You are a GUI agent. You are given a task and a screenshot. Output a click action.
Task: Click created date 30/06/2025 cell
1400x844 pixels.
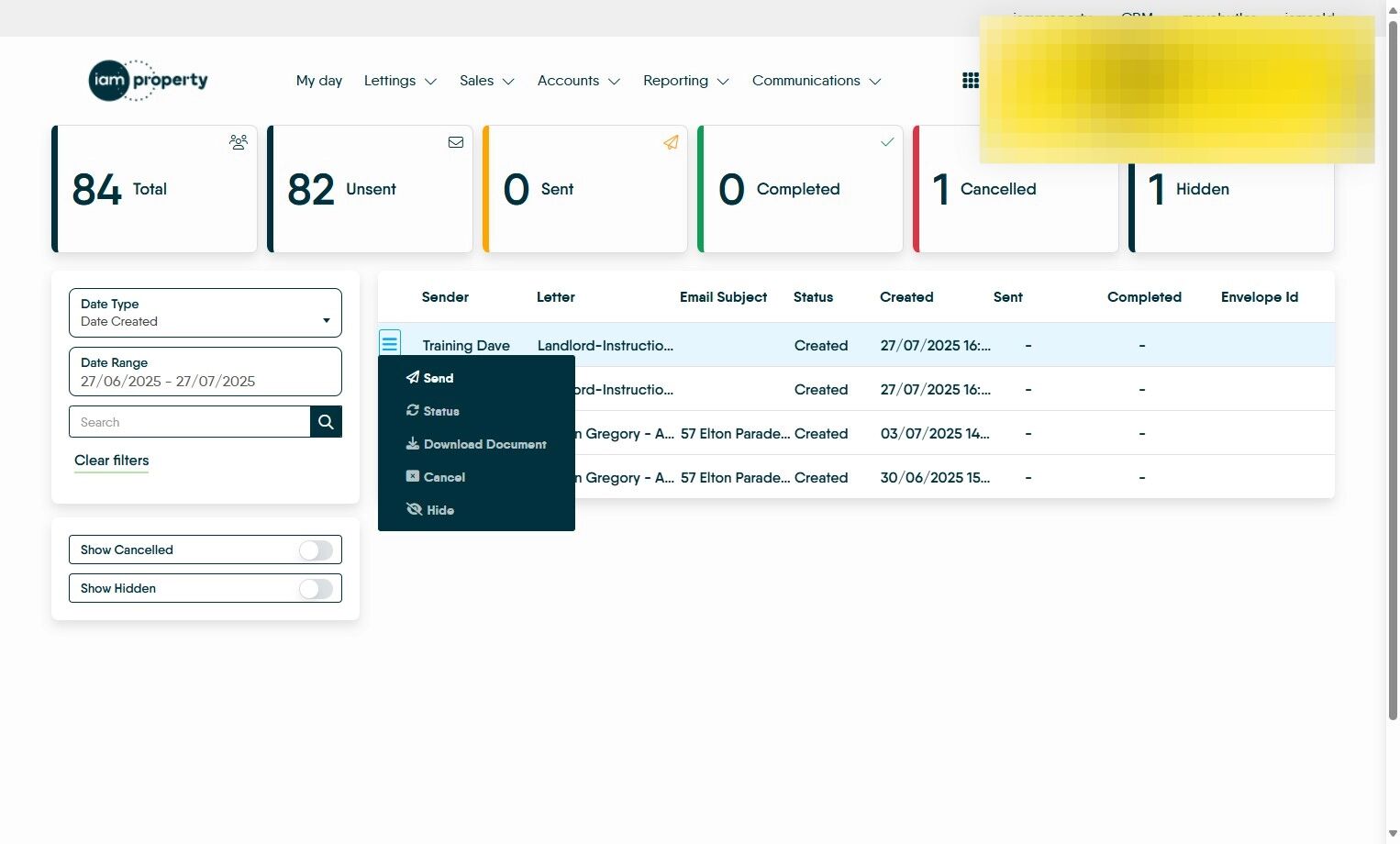coord(935,478)
